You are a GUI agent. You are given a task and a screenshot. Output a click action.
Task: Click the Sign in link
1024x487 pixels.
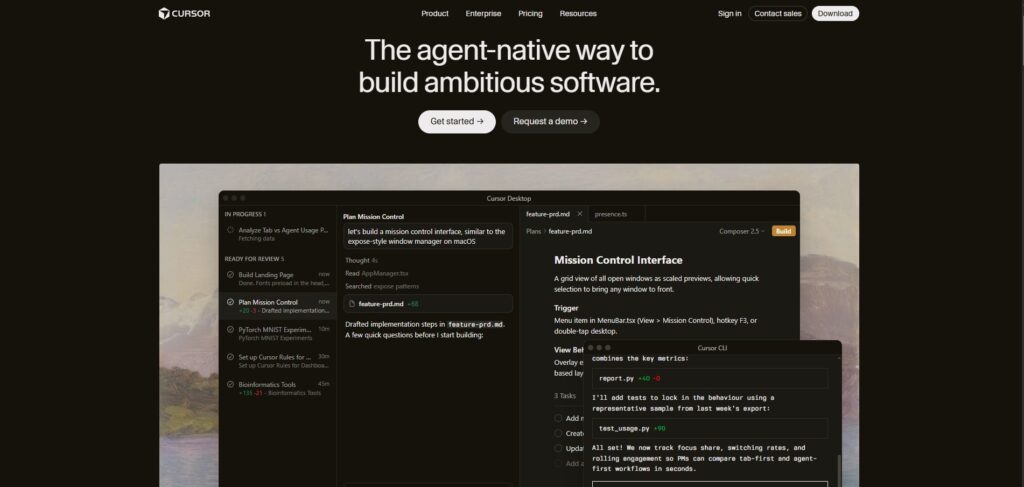coord(729,13)
